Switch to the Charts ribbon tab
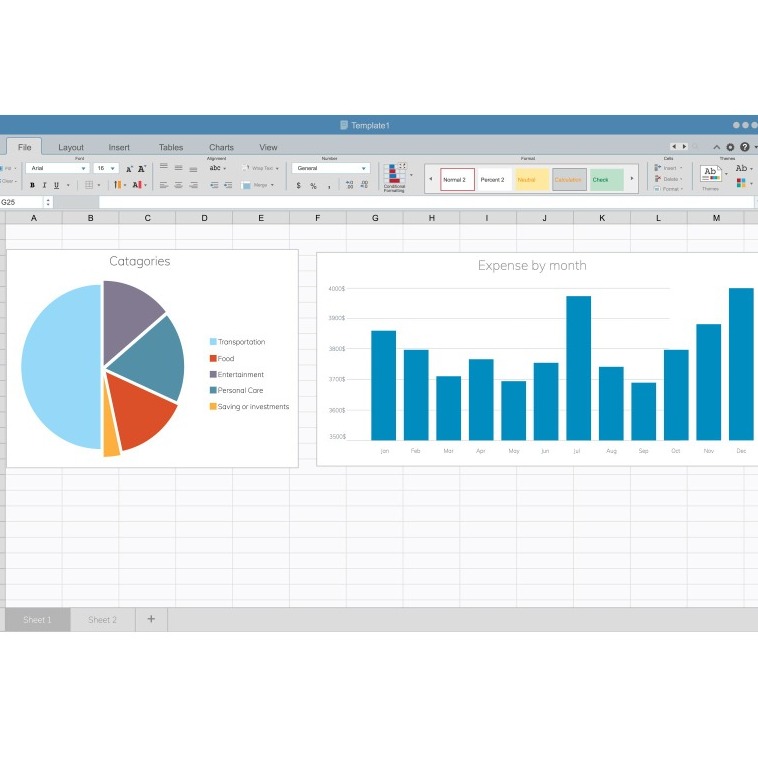The image size is (758, 758). [x=221, y=147]
